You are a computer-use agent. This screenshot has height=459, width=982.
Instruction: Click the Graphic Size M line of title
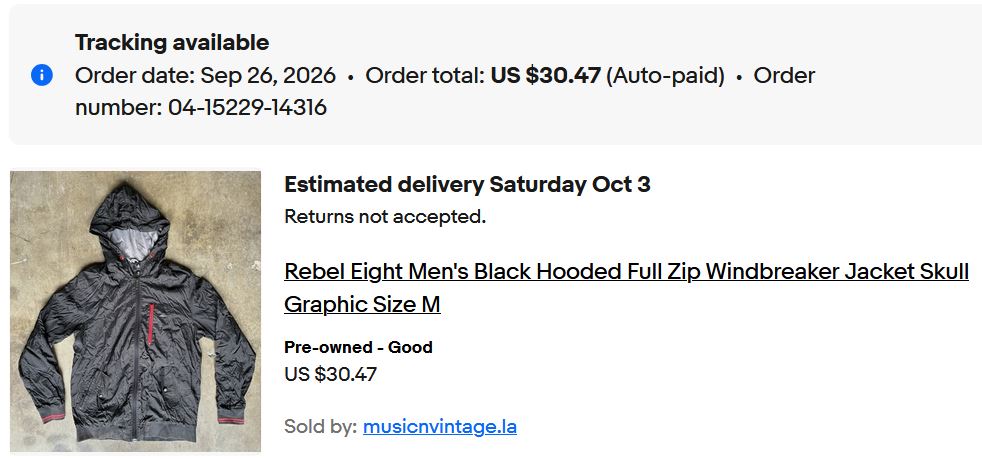point(362,305)
